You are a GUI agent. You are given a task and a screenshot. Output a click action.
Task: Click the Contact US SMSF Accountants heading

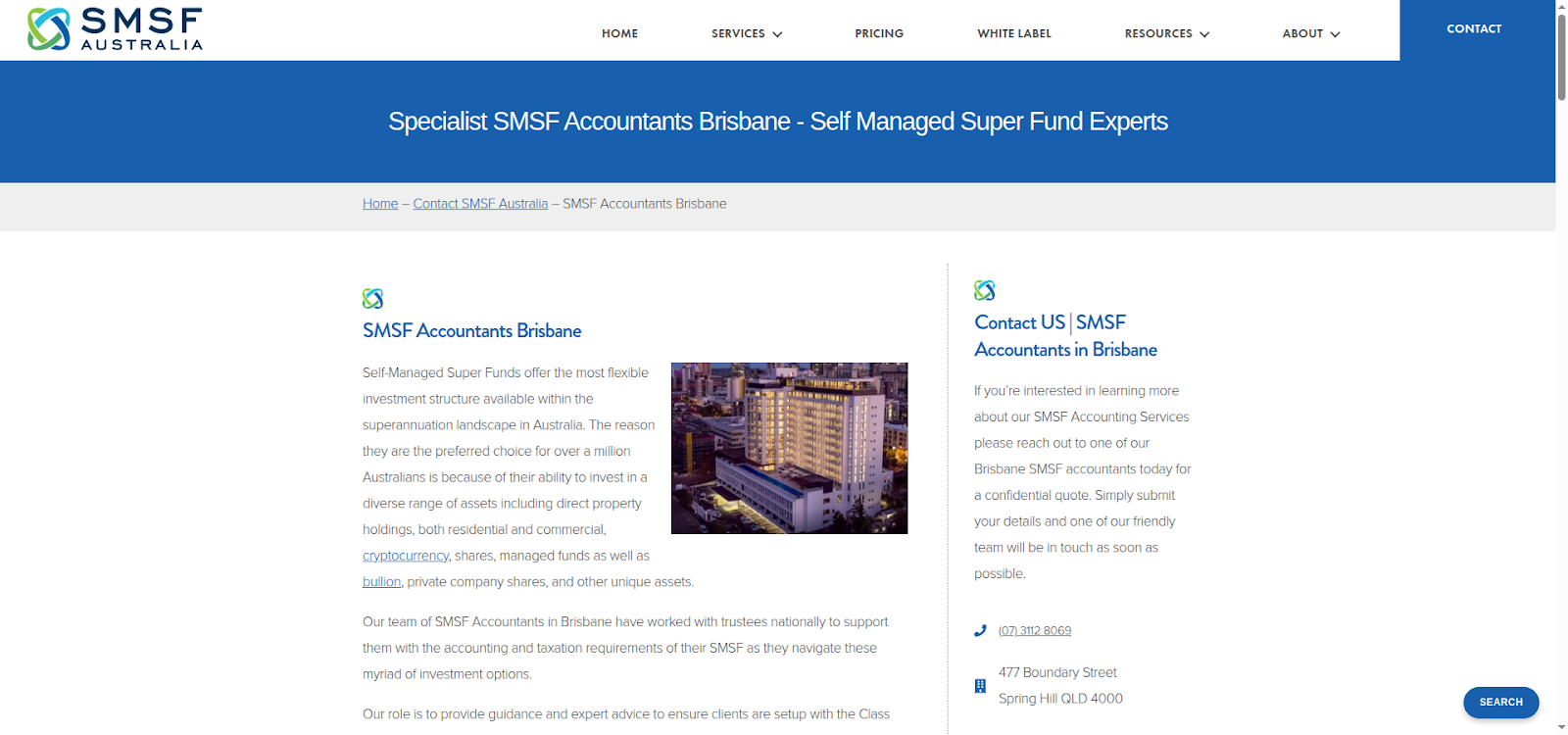[x=1065, y=336]
